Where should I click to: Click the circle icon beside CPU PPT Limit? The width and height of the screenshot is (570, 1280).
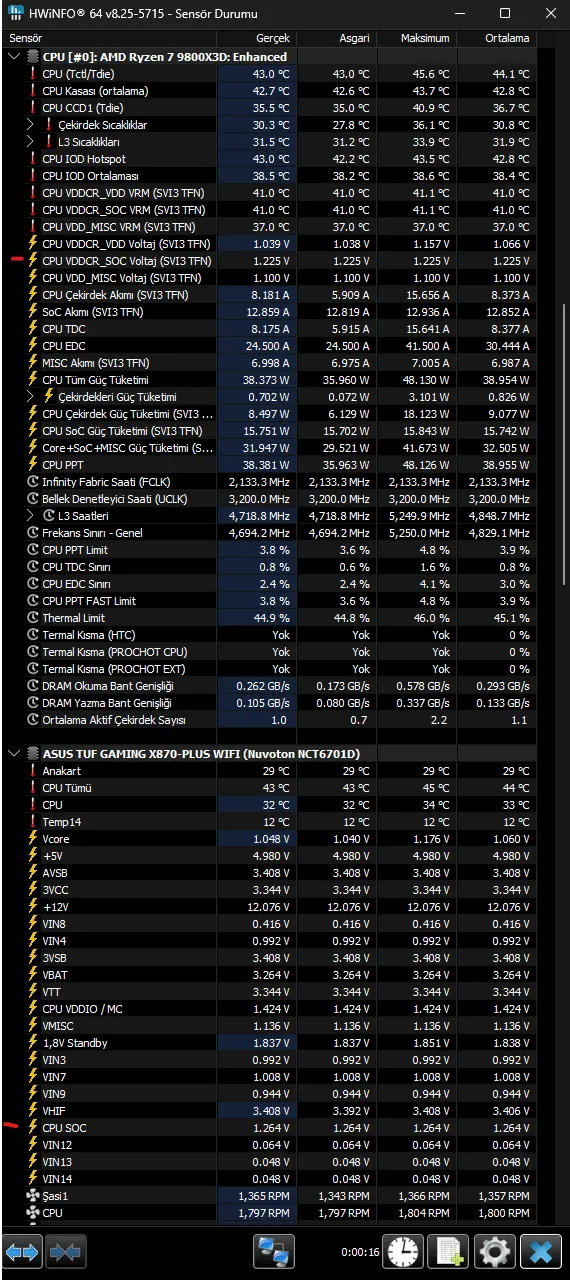click(32, 550)
